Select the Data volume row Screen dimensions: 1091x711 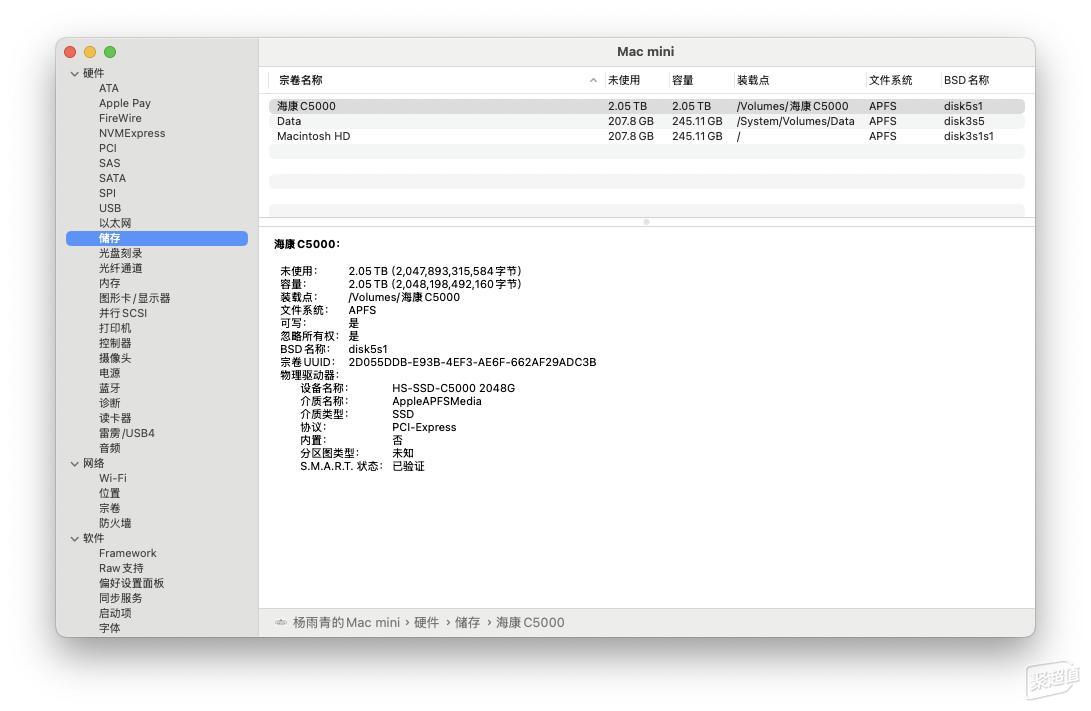647,121
